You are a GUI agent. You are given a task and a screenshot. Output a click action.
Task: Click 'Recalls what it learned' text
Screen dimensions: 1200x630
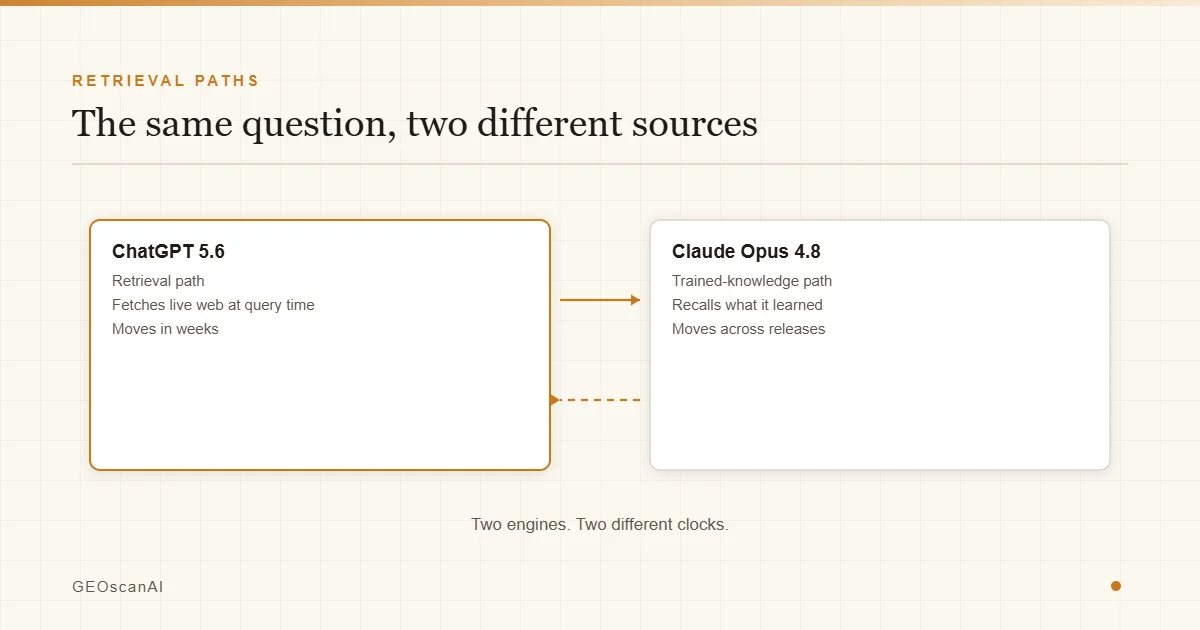[747, 305]
